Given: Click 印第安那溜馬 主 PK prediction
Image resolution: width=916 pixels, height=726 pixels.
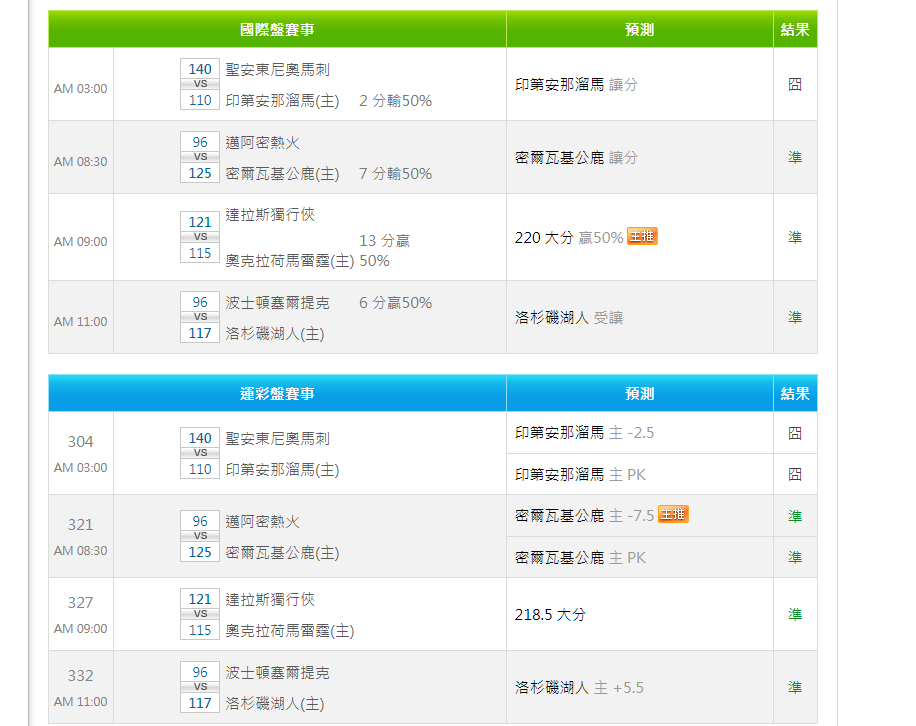Looking at the screenshot, I should tap(580, 474).
